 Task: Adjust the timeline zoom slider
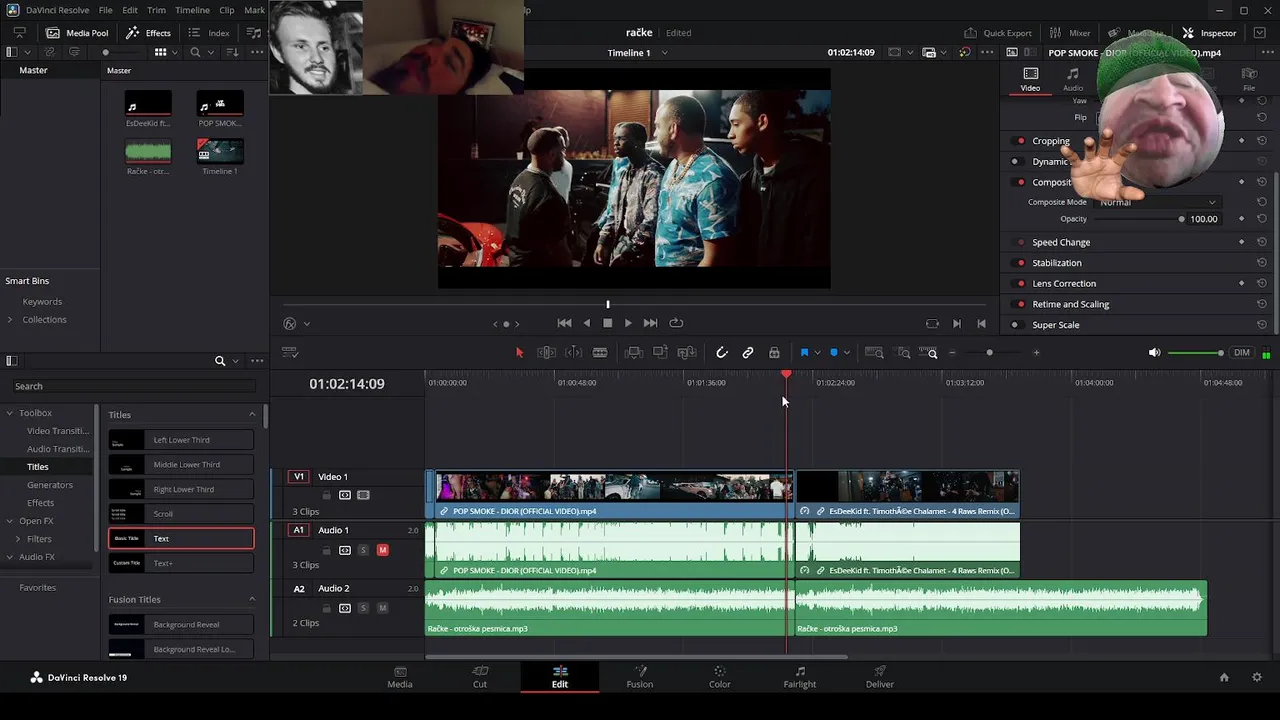(x=990, y=353)
